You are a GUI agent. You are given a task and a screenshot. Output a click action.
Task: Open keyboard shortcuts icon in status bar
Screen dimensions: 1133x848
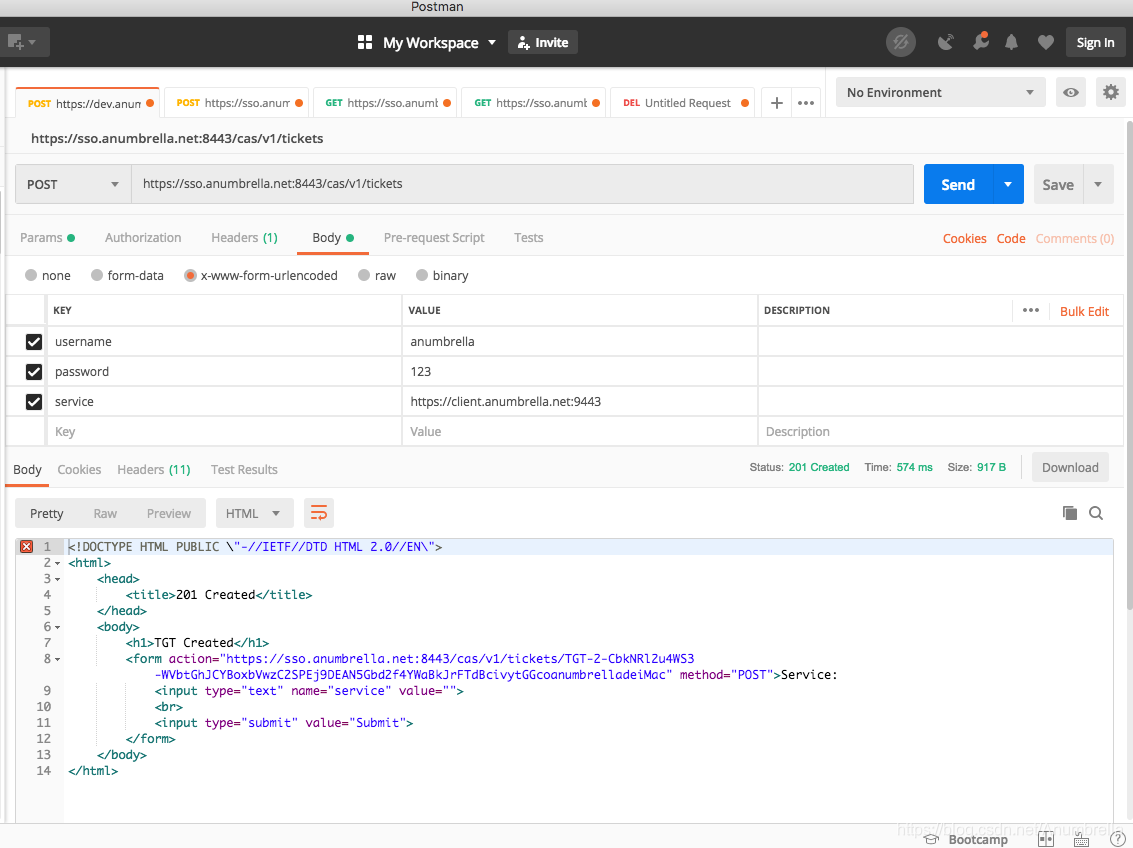[1082, 839]
